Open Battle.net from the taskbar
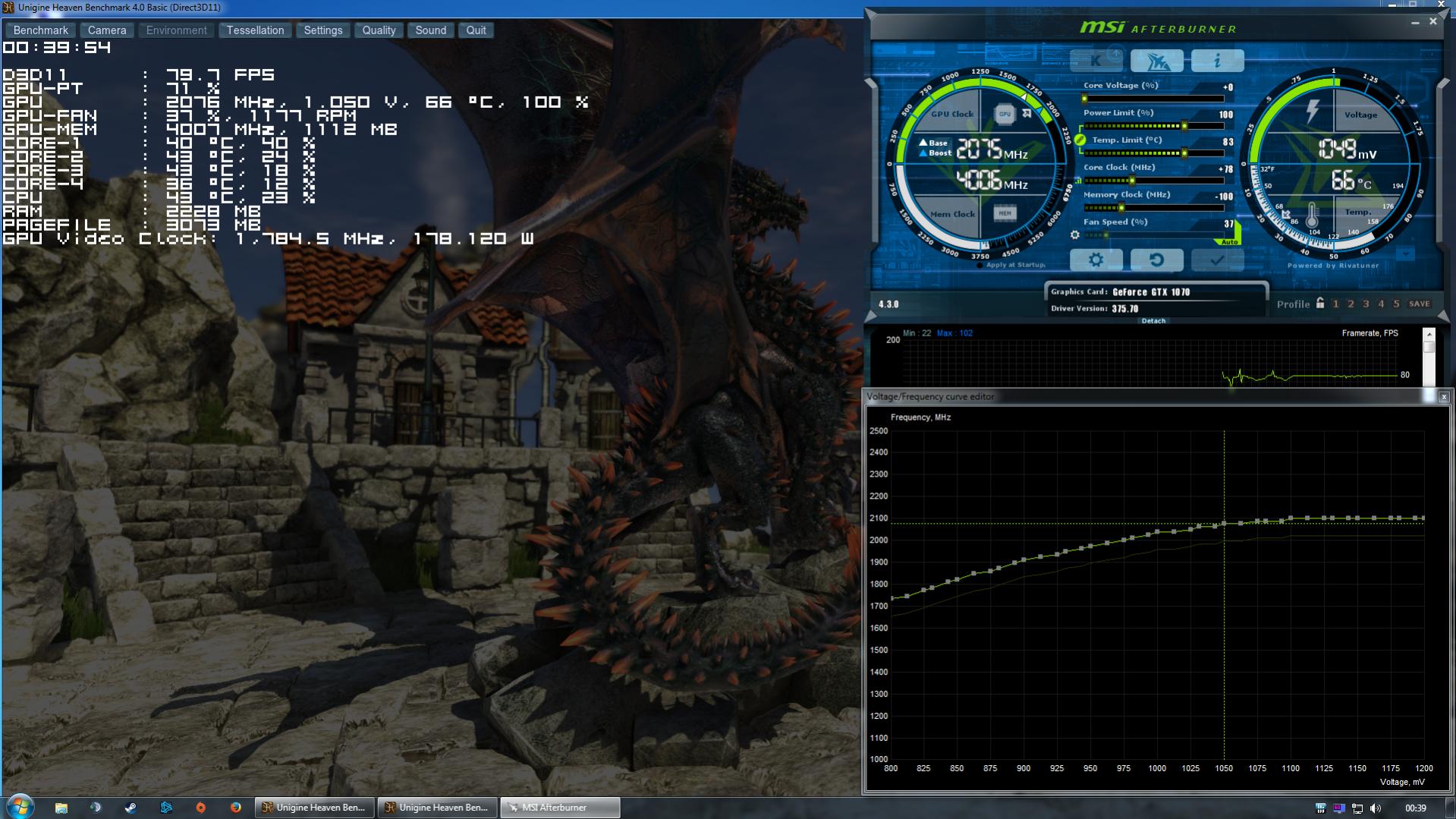The image size is (1456, 819). coord(166,808)
